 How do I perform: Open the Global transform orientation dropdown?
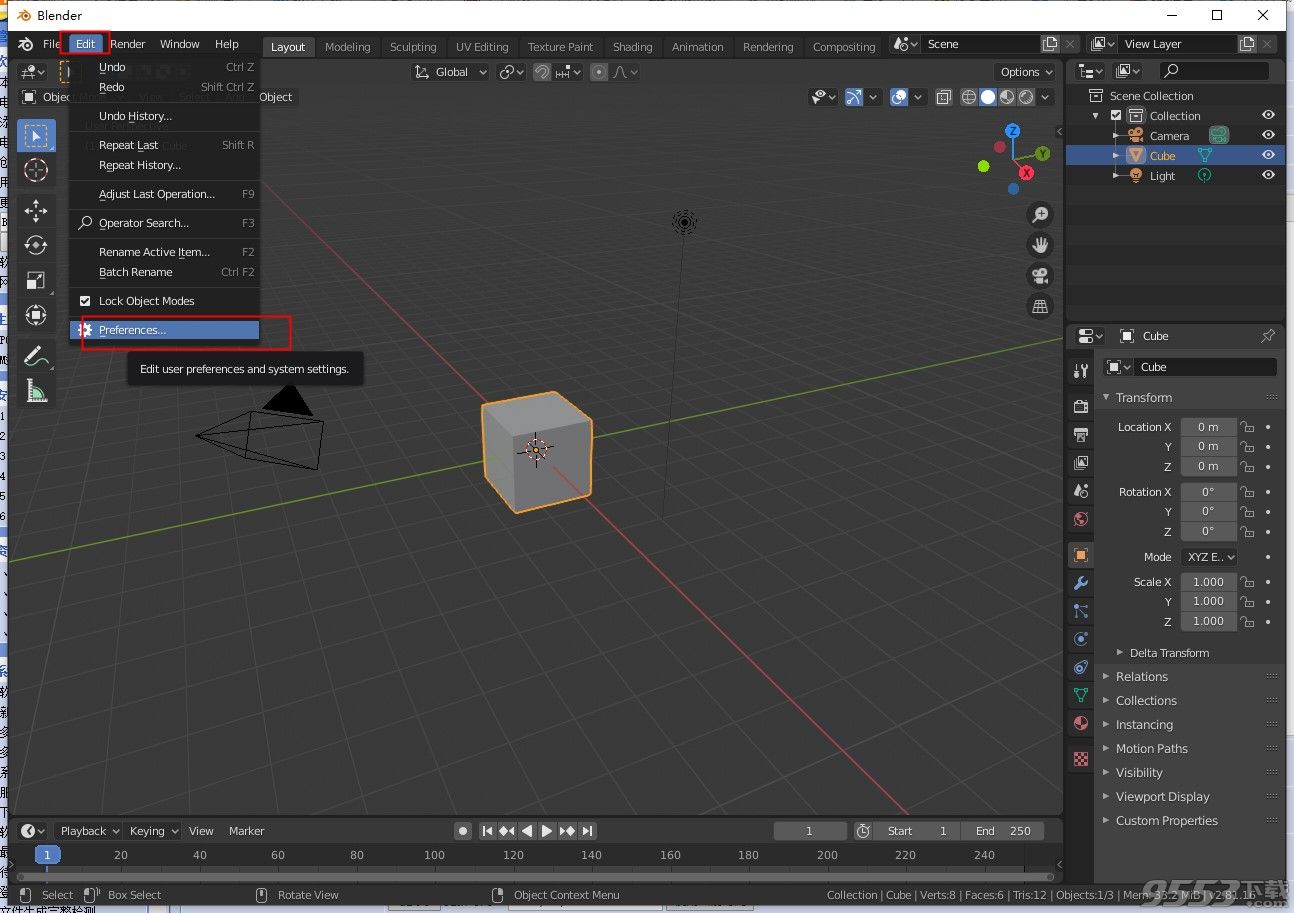tap(451, 72)
